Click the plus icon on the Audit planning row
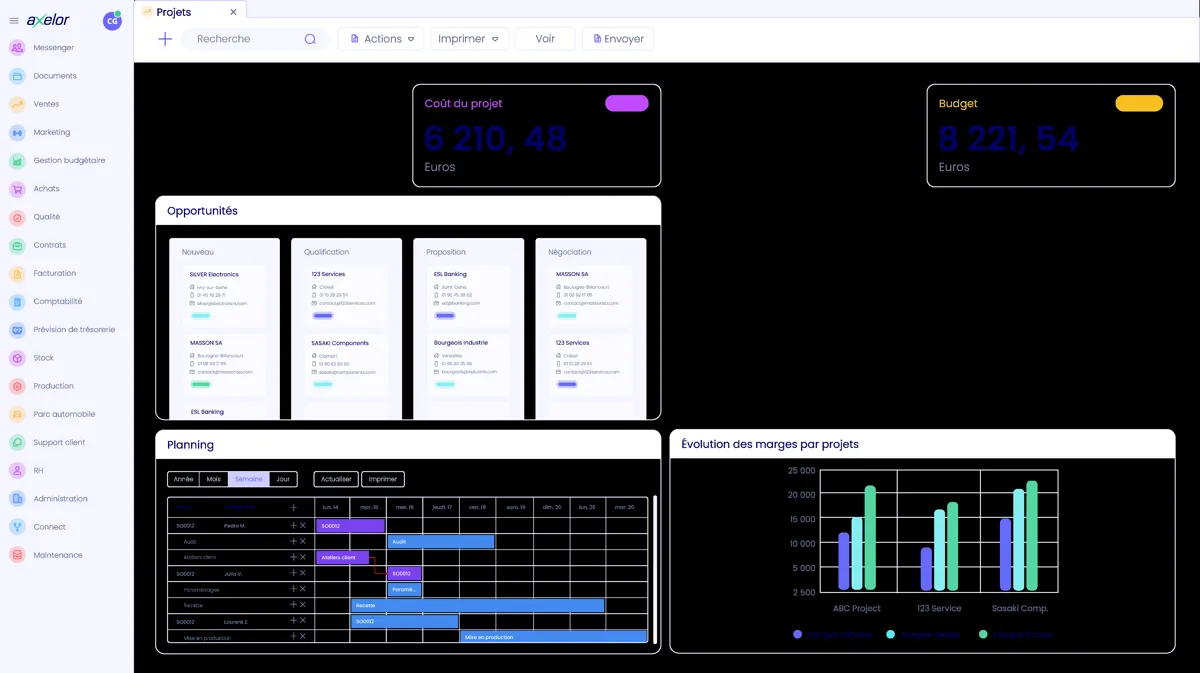Image resolution: width=1200 pixels, height=673 pixels. (x=294, y=541)
